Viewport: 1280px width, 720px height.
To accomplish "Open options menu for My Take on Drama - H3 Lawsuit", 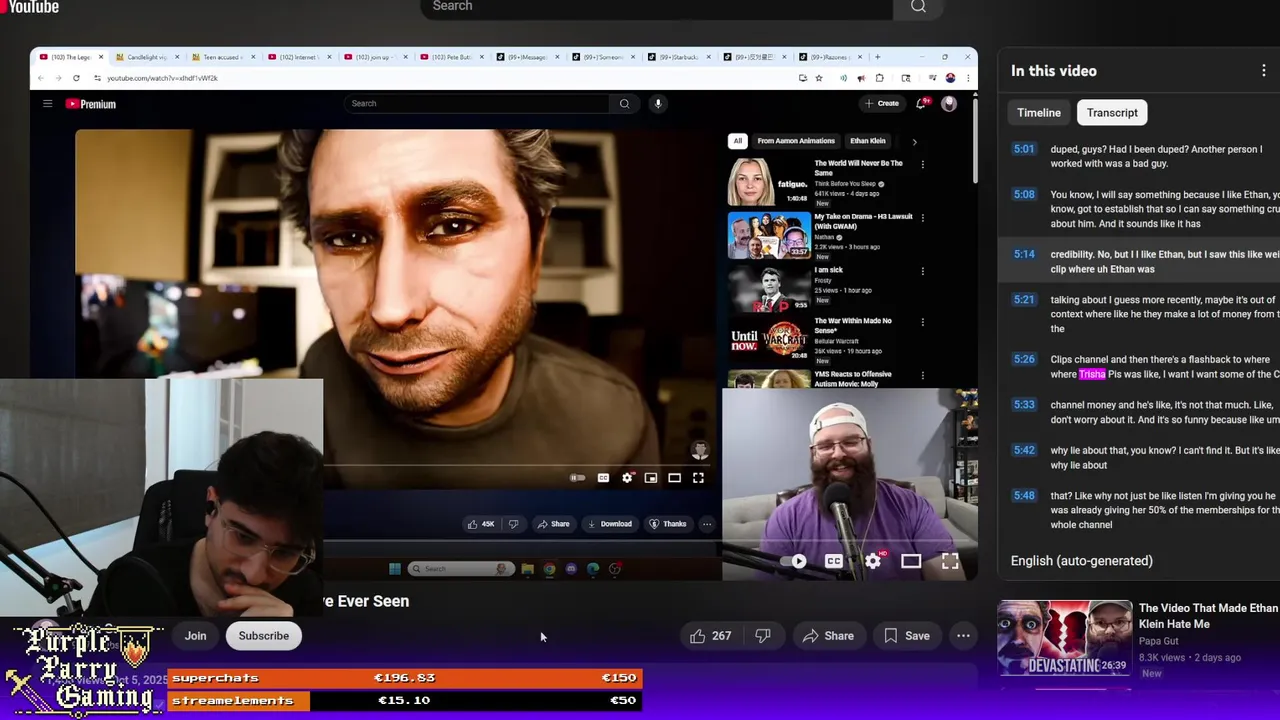I will pyautogui.click(x=922, y=217).
